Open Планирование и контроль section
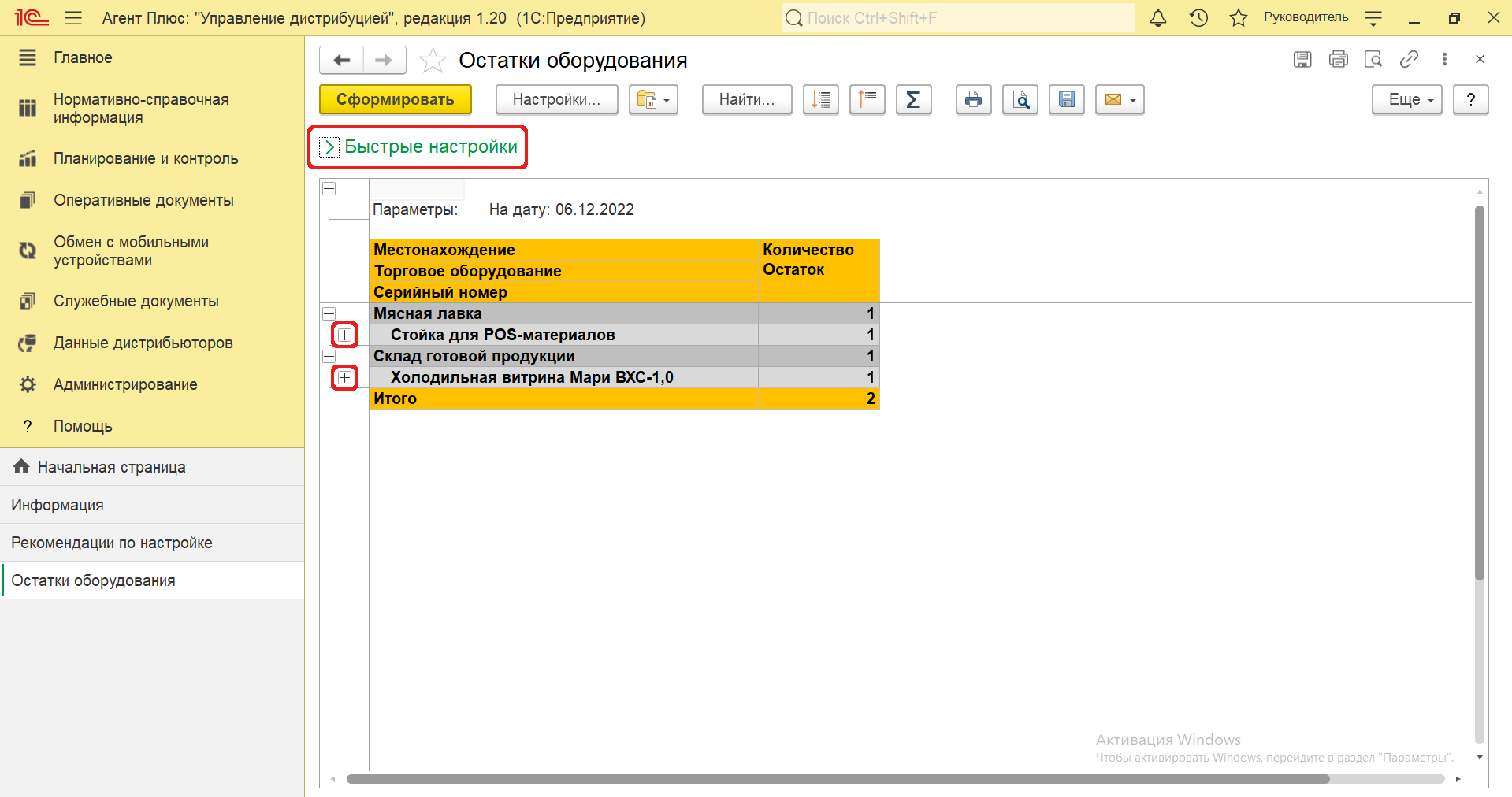1512x797 pixels. click(x=152, y=158)
